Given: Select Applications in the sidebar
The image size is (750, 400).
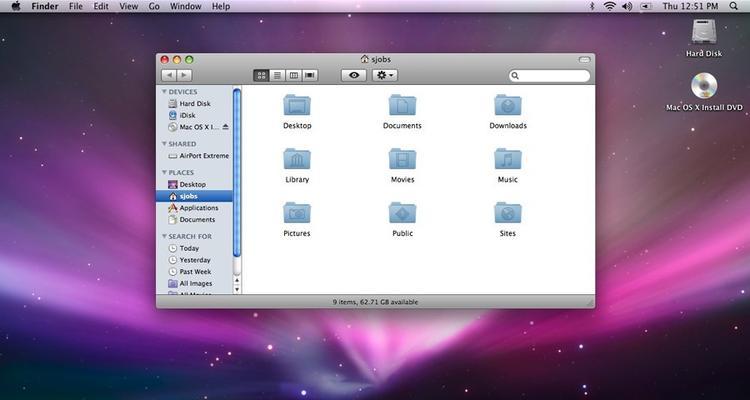Looking at the screenshot, I should [x=194, y=208].
